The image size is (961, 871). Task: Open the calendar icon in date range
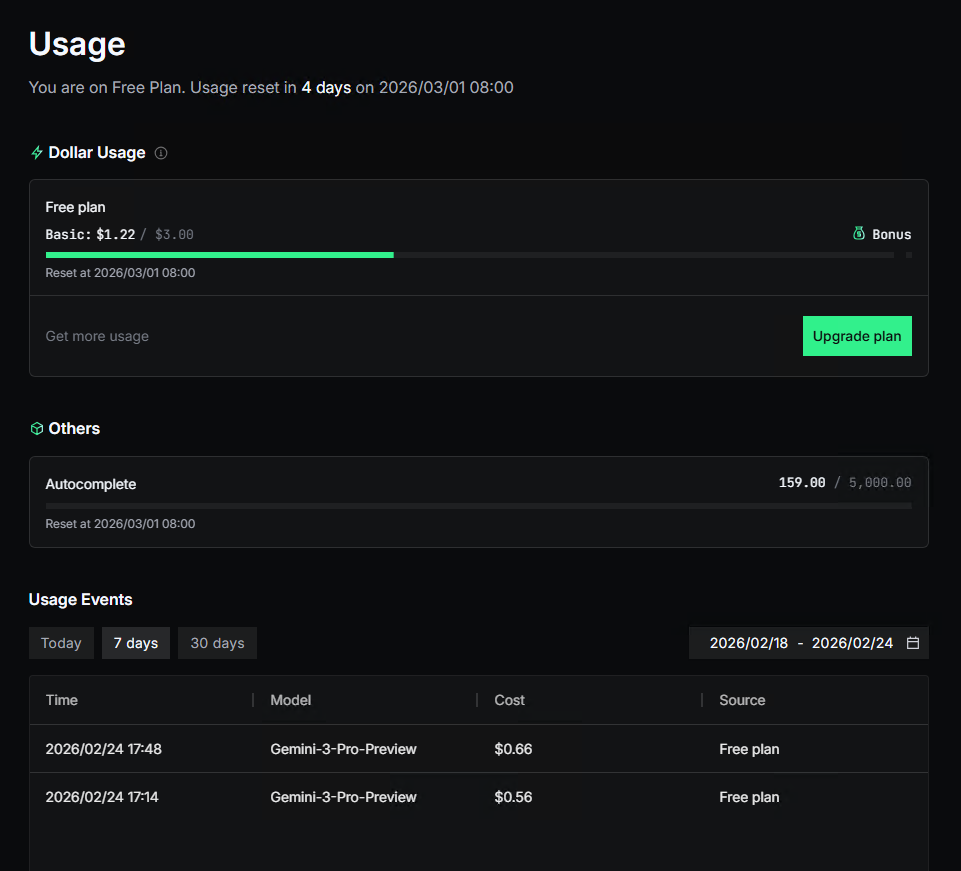(912, 643)
